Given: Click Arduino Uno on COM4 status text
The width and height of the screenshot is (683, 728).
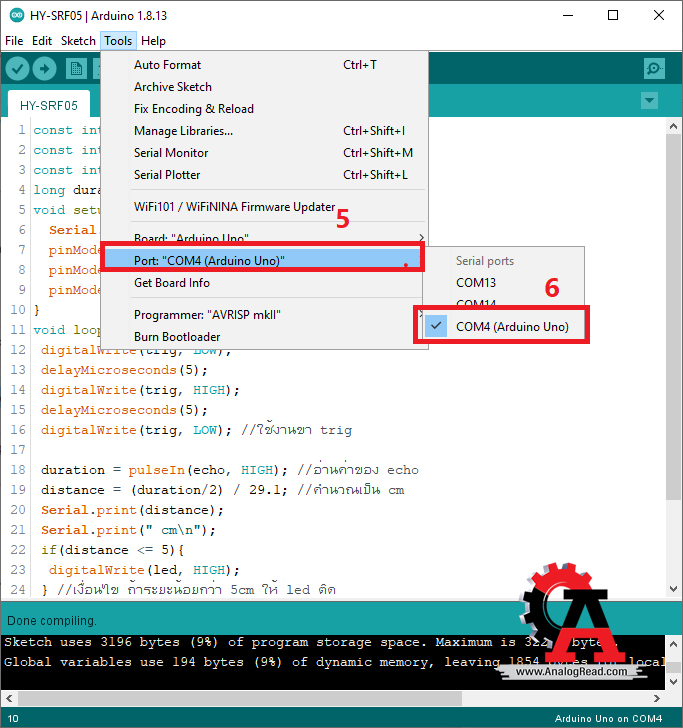Looking at the screenshot, I should point(608,718).
